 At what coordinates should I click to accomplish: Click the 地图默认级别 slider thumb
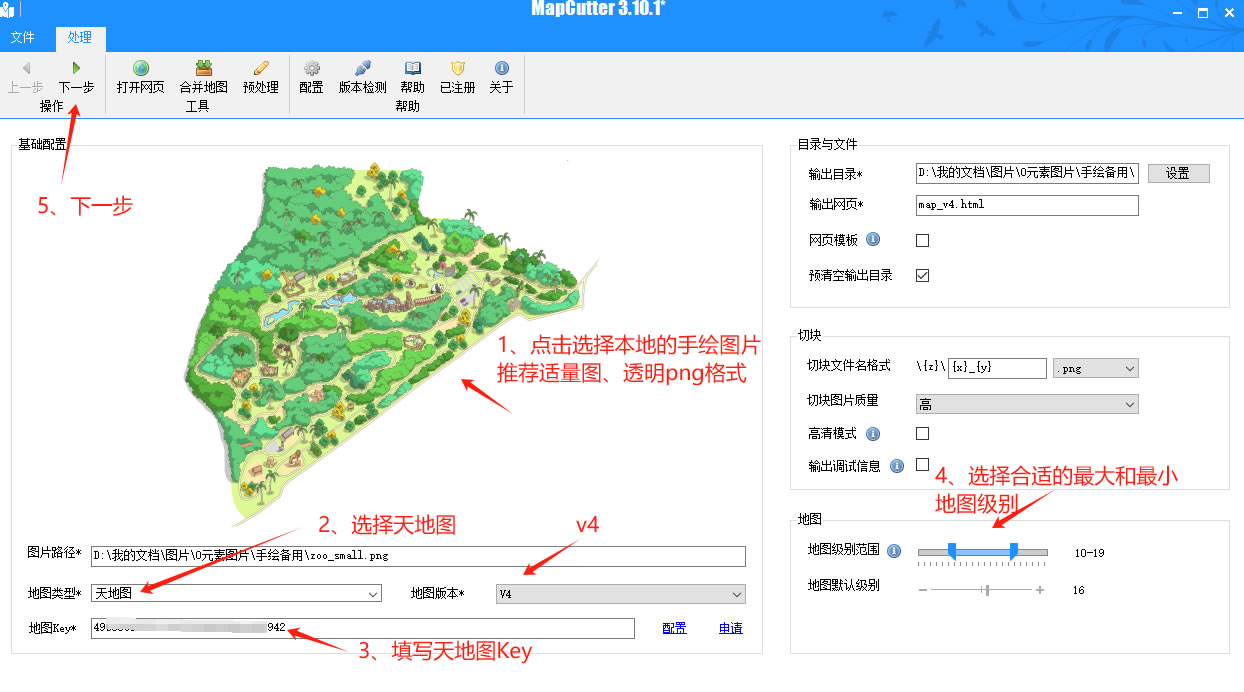[987, 590]
